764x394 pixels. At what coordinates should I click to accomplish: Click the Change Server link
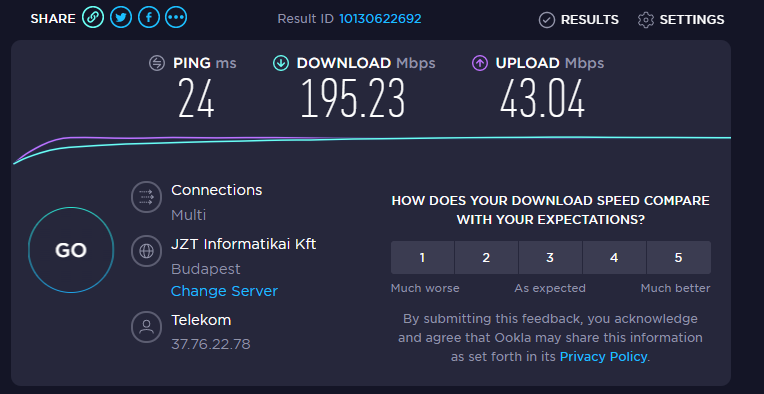pyautogui.click(x=224, y=291)
